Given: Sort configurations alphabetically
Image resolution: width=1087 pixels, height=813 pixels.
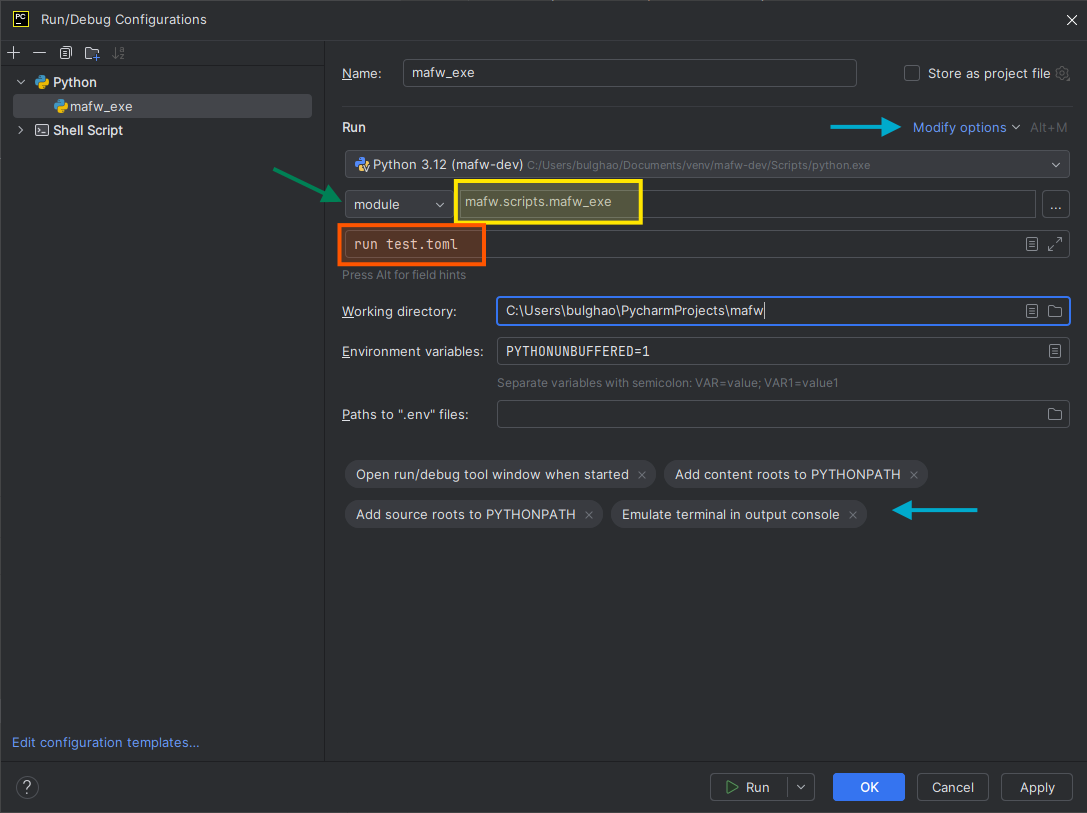Looking at the screenshot, I should [119, 53].
